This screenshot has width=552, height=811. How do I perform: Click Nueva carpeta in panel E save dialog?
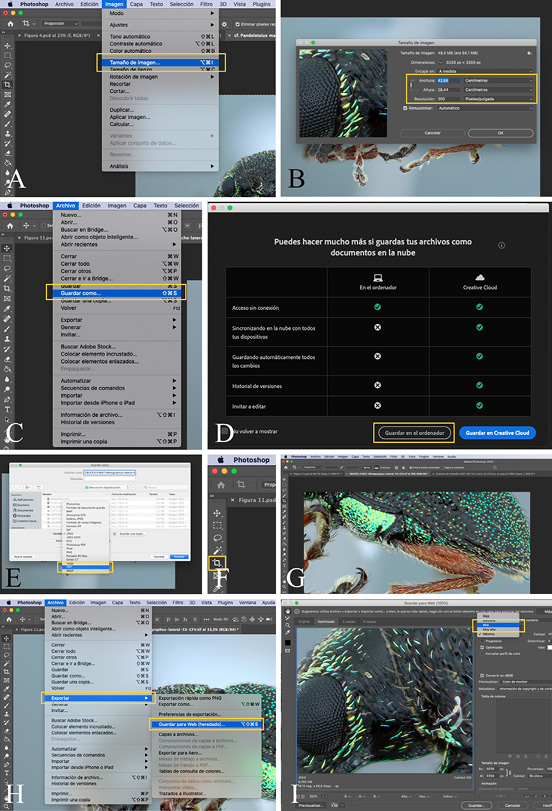click(23, 557)
